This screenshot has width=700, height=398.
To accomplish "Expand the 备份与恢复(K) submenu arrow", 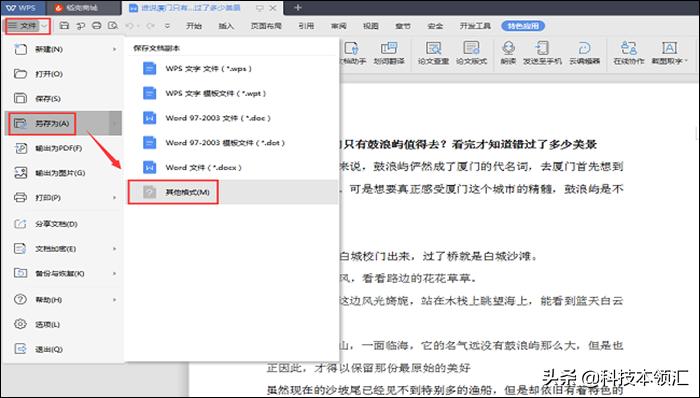I will tap(115, 274).
